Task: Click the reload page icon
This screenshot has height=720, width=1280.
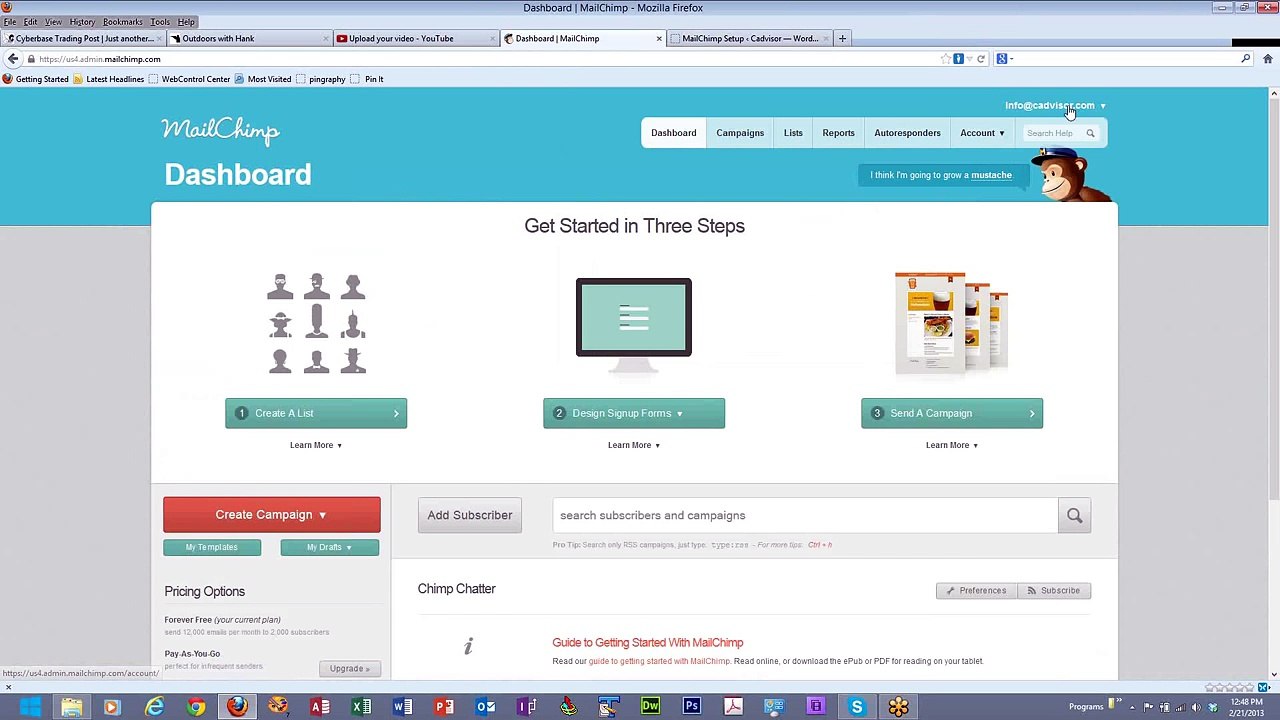Action: pos(981,59)
